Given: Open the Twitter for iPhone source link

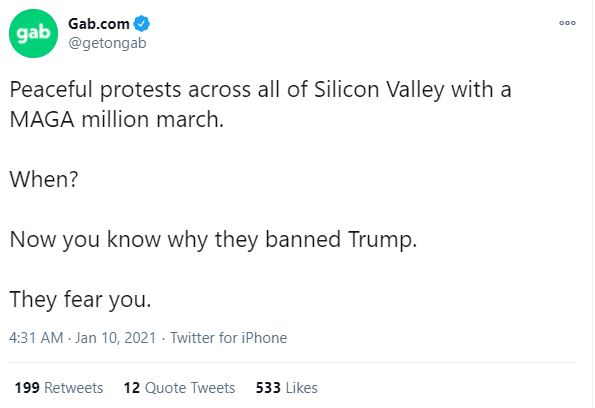Looking at the screenshot, I should pos(228,338).
